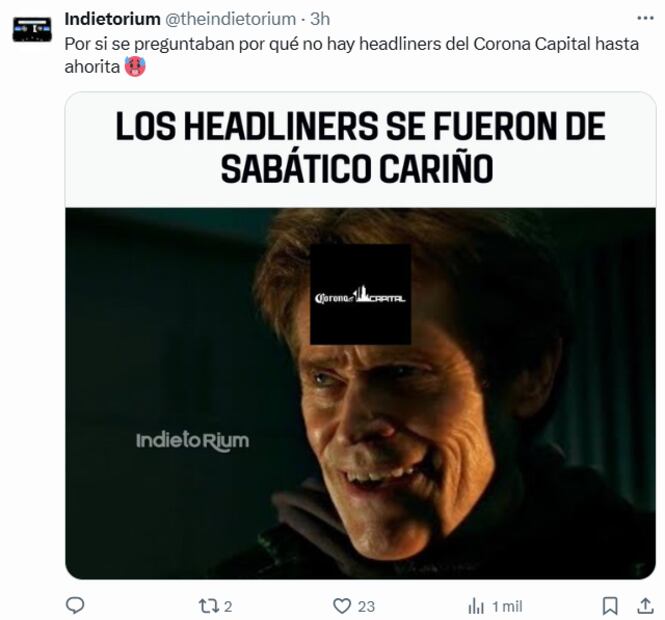Click the 1 mil views count
This screenshot has width=665, height=620.
coord(507,606)
